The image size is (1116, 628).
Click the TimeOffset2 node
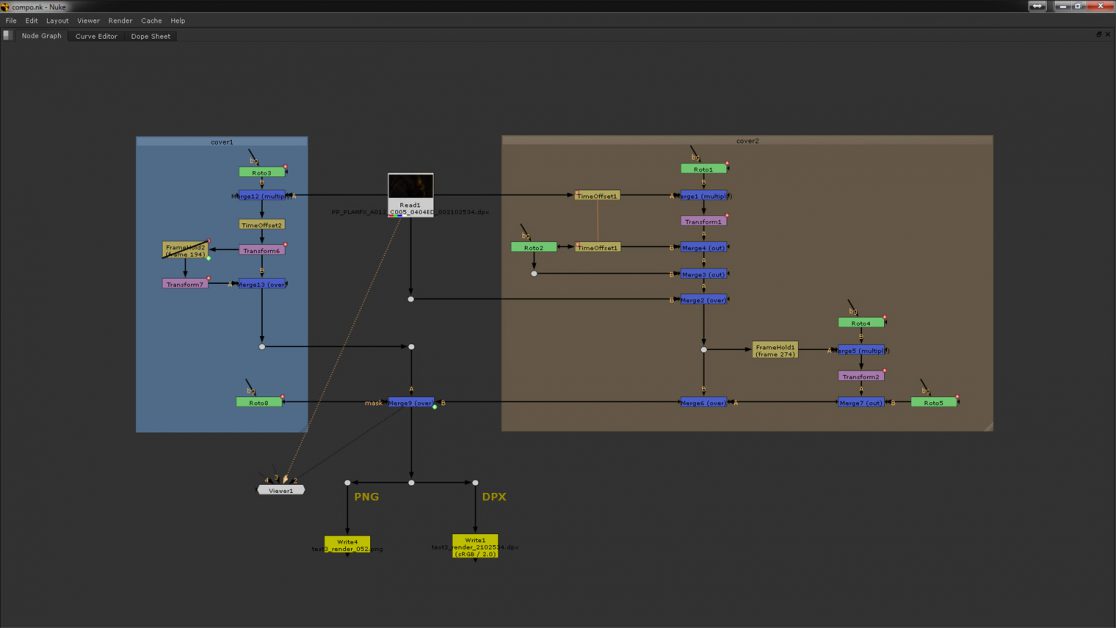[x=262, y=225]
